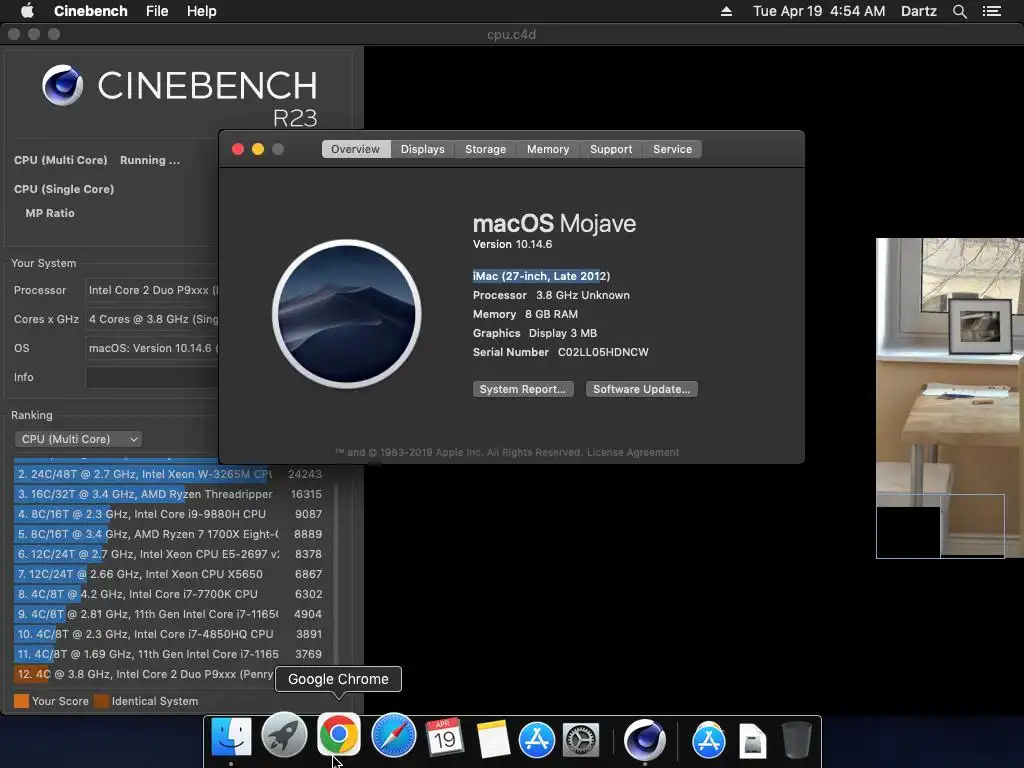Click the System Report button

pos(523,389)
